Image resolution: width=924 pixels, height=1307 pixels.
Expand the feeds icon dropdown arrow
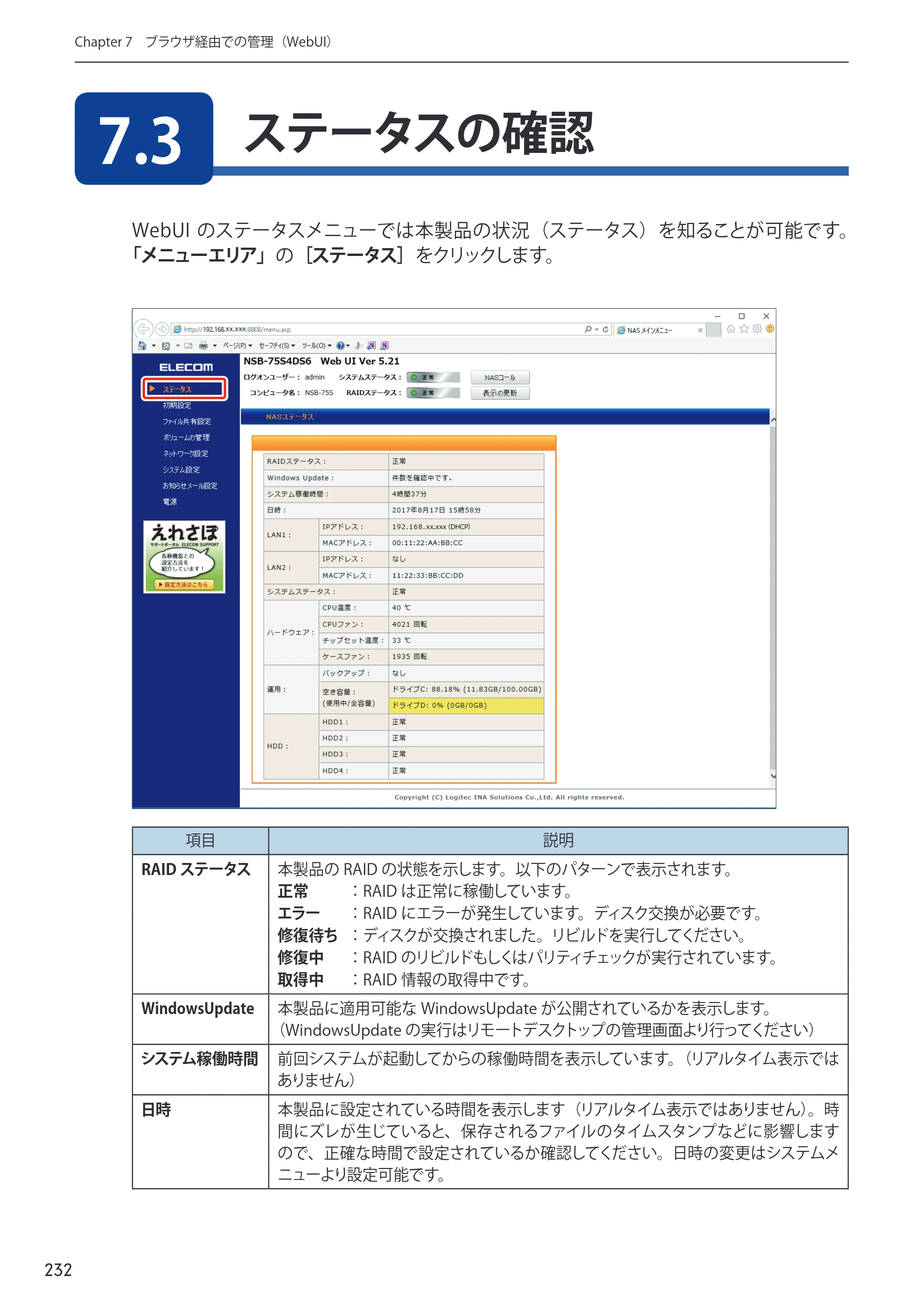pyautogui.click(x=178, y=346)
